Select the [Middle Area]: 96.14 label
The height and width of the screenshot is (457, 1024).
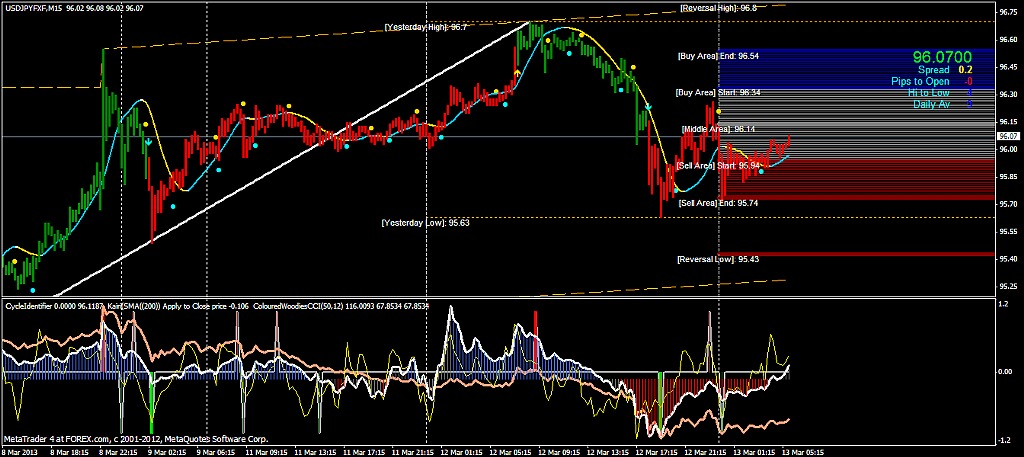pos(718,129)
